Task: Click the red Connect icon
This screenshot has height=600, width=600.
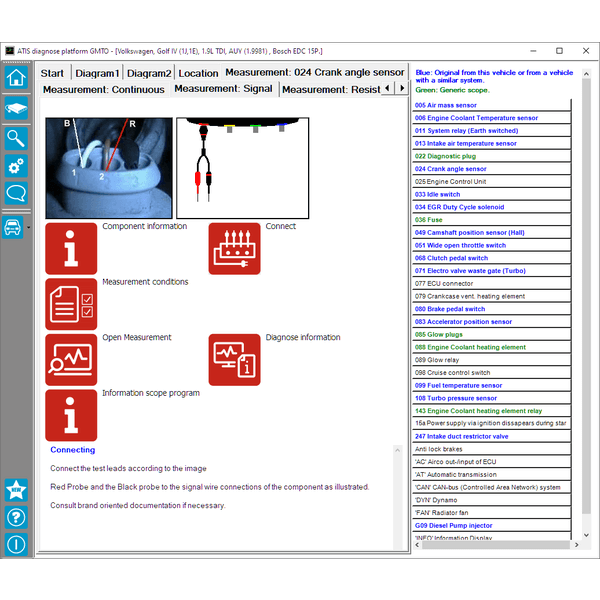Action: tap(234, 248)
